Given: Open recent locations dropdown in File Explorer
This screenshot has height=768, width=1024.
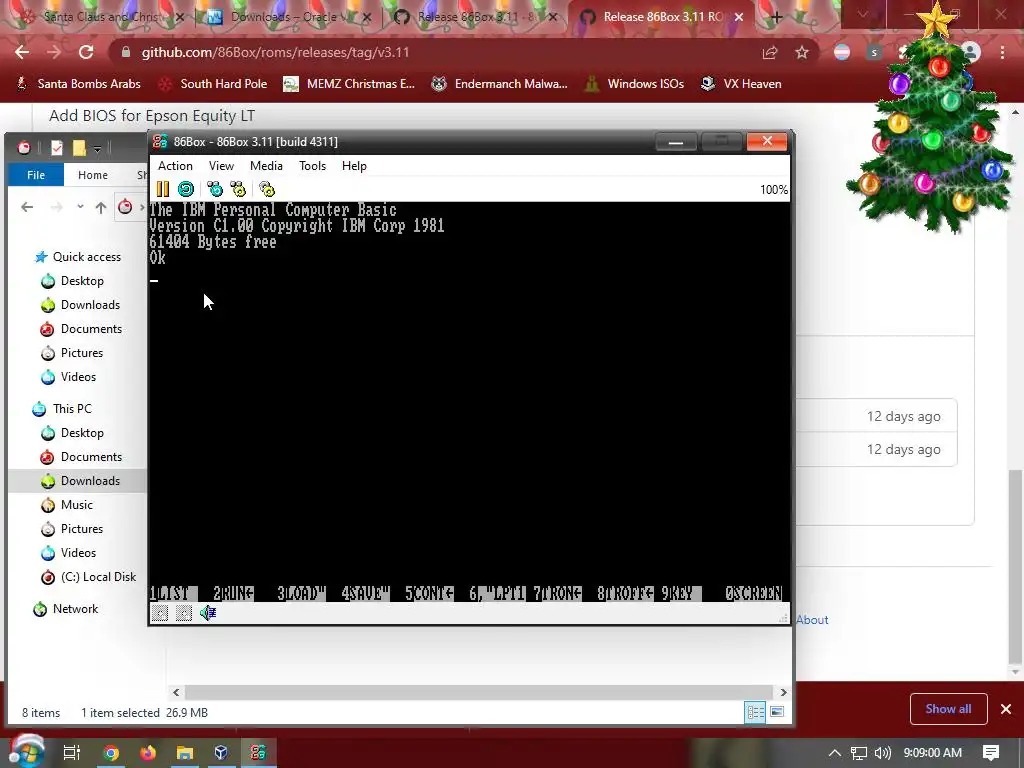Looking at the screenshot, I should point(80,207).
